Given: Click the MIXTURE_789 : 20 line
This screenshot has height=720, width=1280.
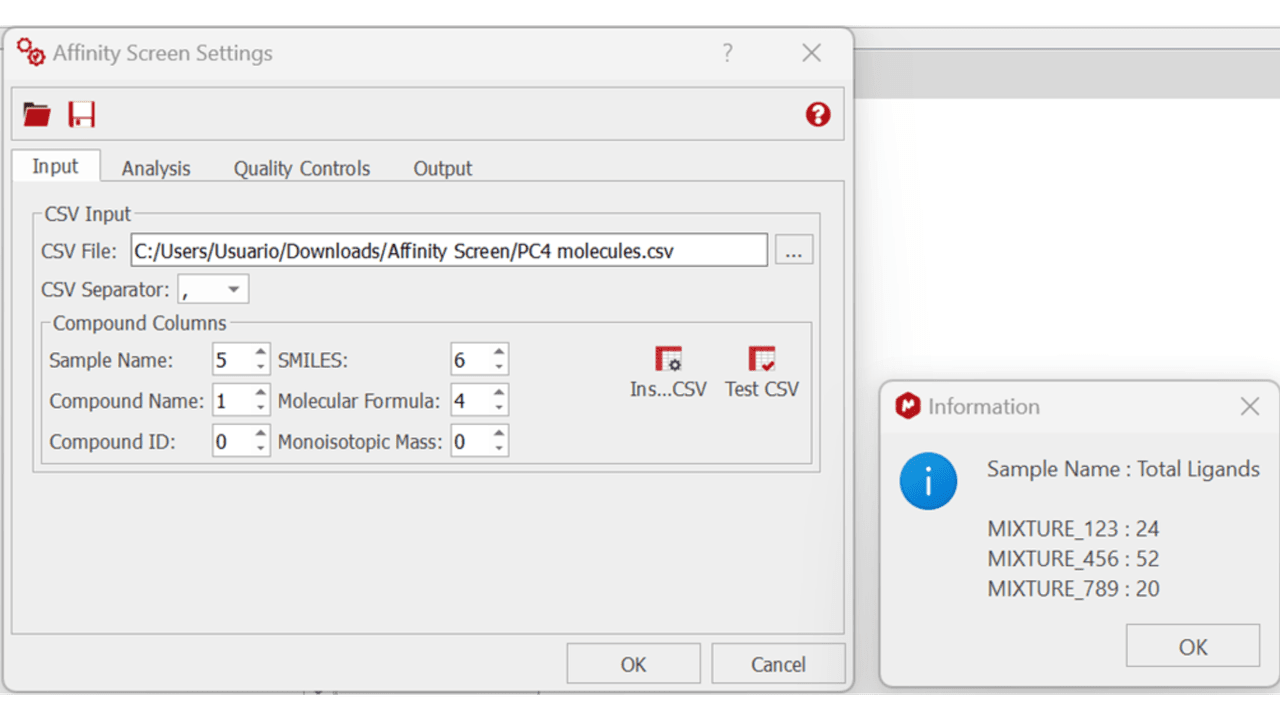Looking at the screenshot, I should coord(1073,589).
